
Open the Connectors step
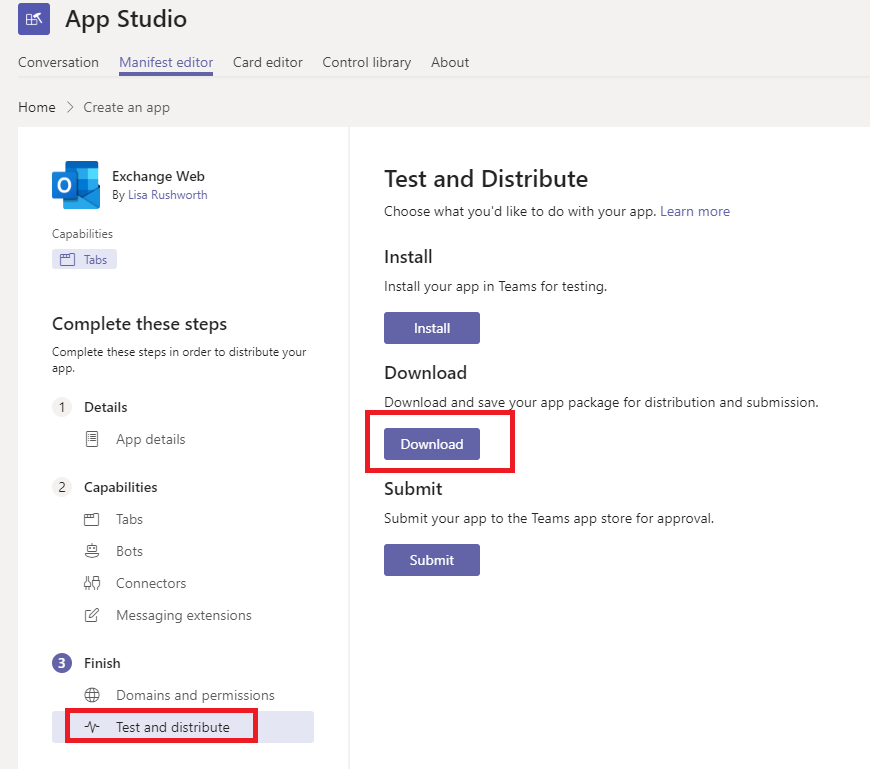click(x=151, y=583)
